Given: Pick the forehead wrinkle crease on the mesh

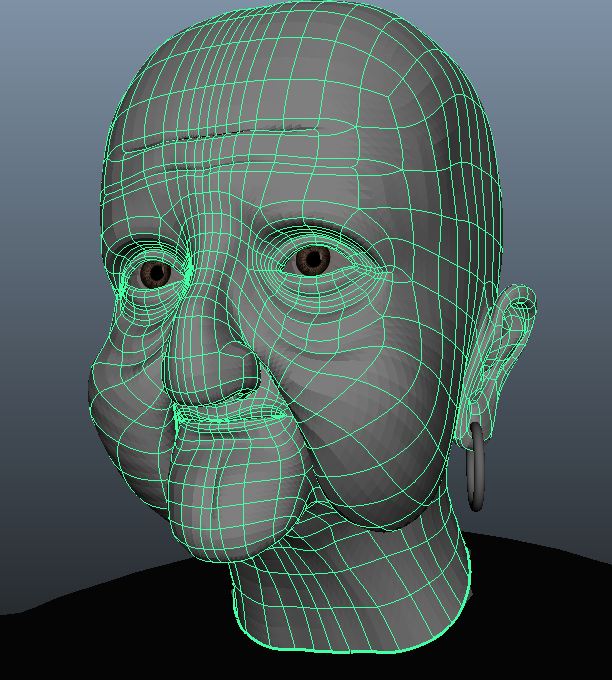Looking at the screenshot, I should [226, 134].
